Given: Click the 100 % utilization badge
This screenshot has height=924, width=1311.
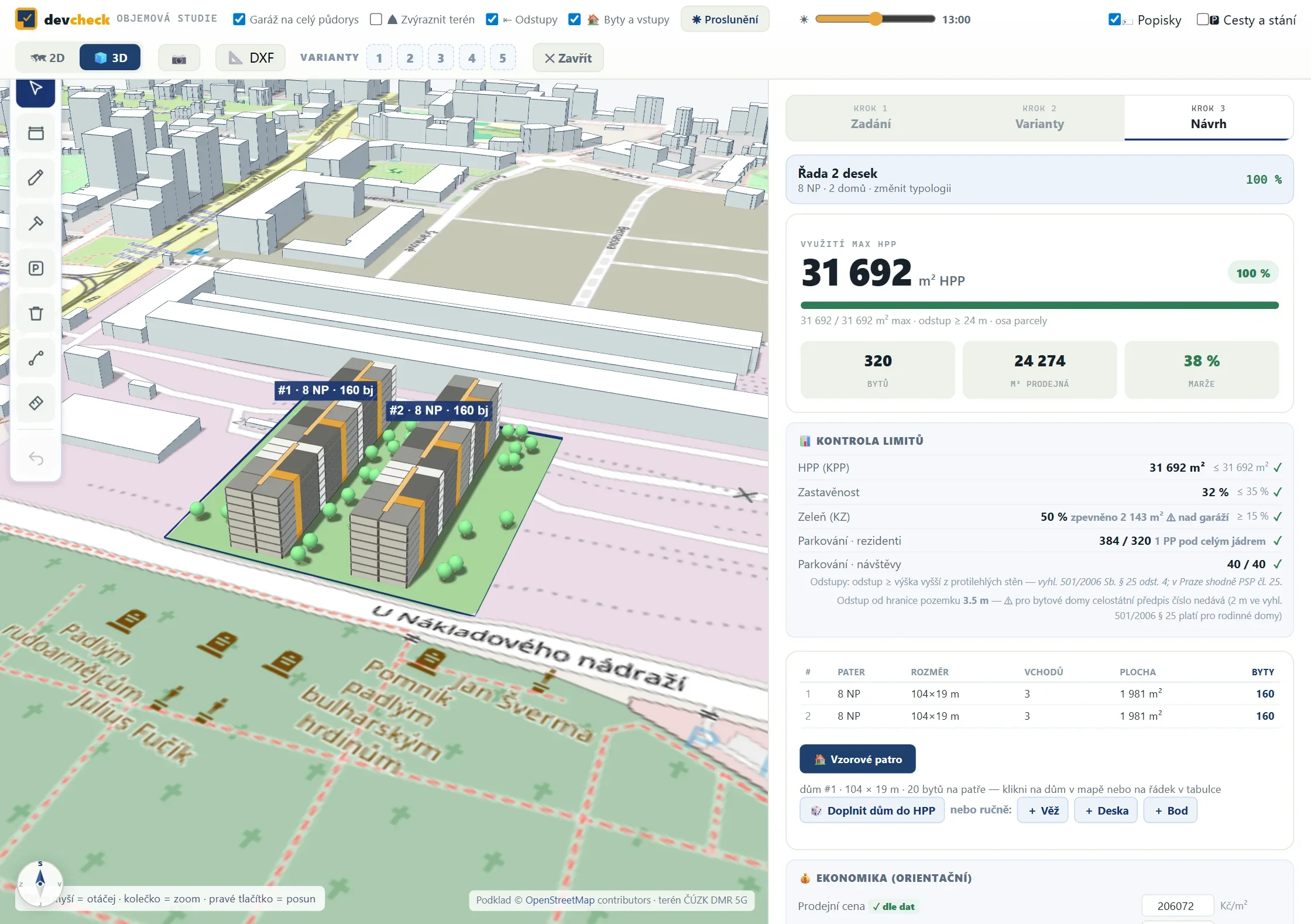Looking at the screenshot, I should [x=1253, y=273].
